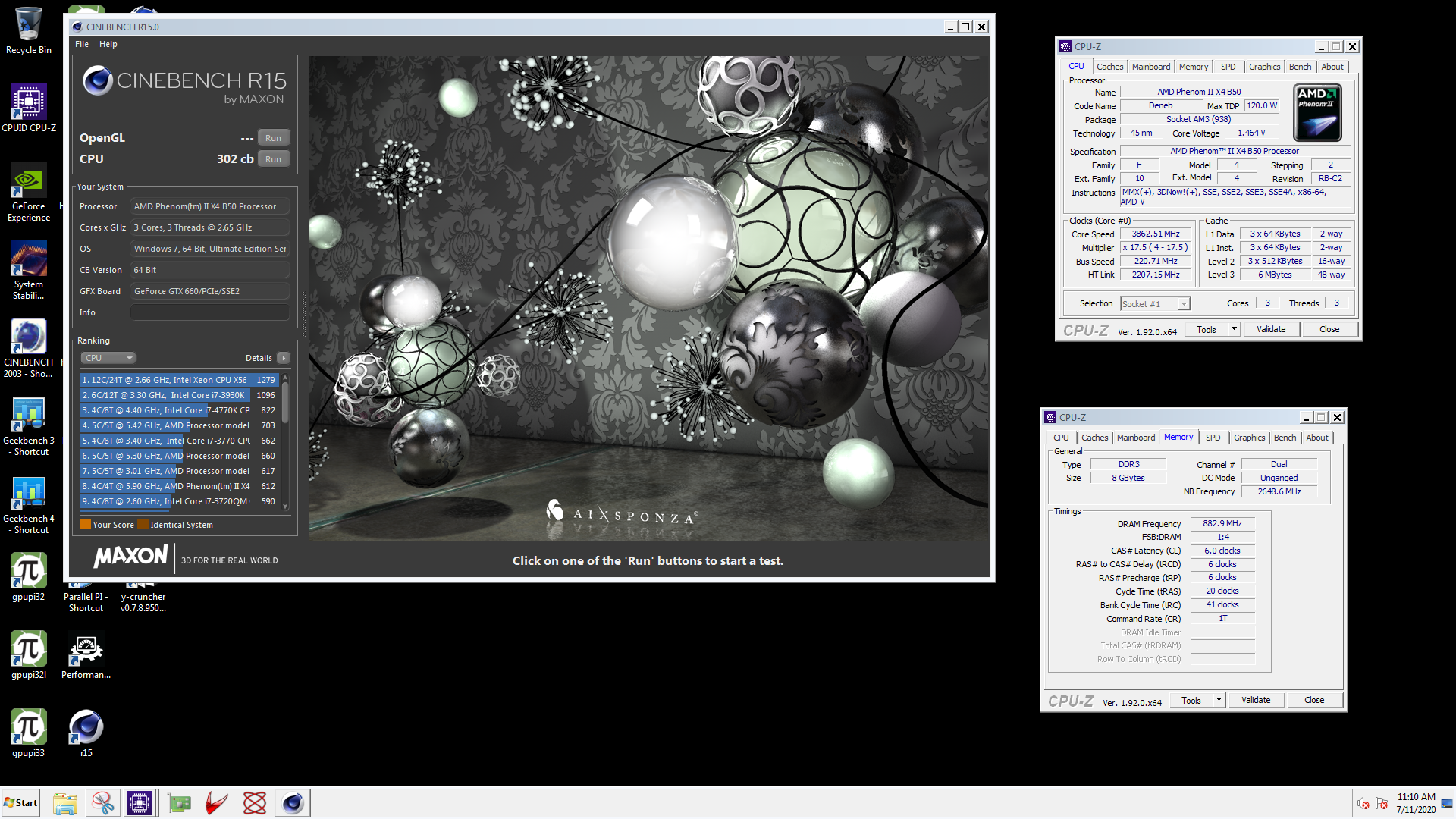Select the Geekbench 3 shortcut icon
1456x819 pixels.
point(29,426)
